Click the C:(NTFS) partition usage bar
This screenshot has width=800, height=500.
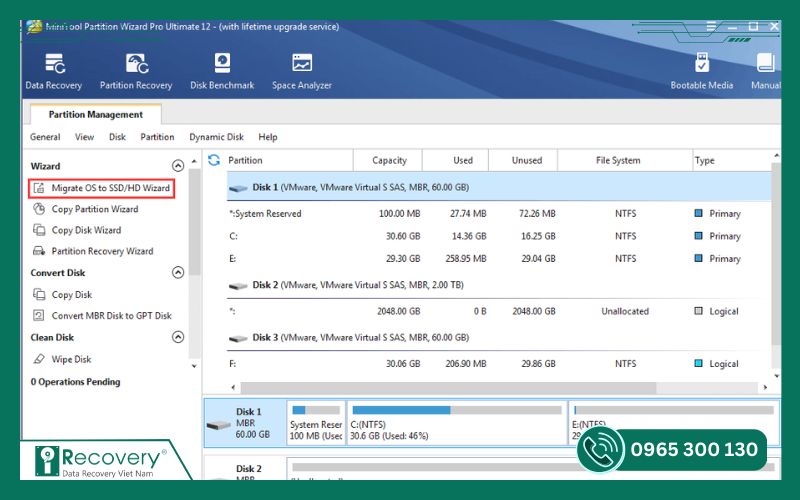pyautogui.click(x=457, y=410)
